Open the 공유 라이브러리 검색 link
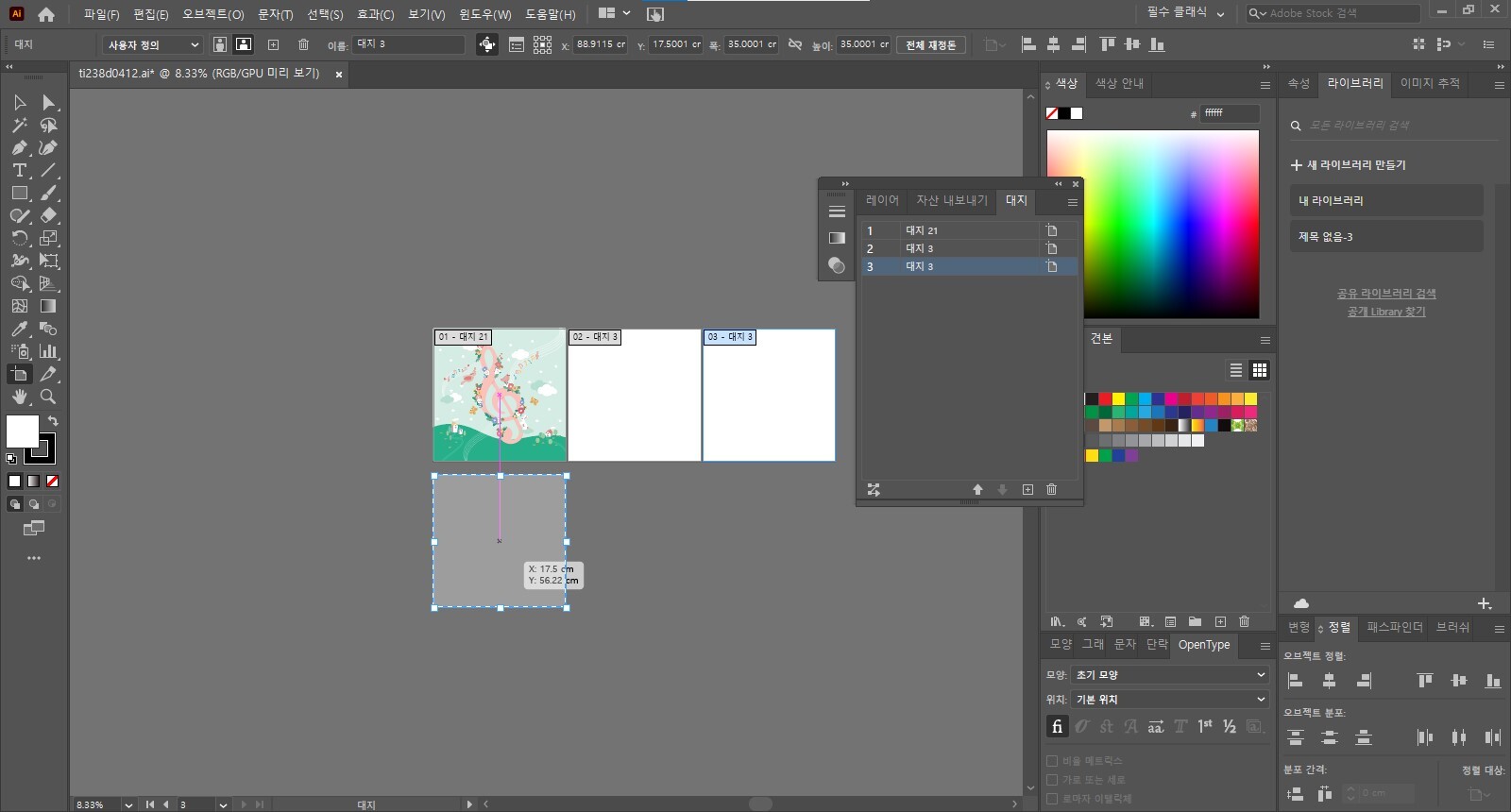Viewport: 1511px width, 812px height. click(1385, 294)
